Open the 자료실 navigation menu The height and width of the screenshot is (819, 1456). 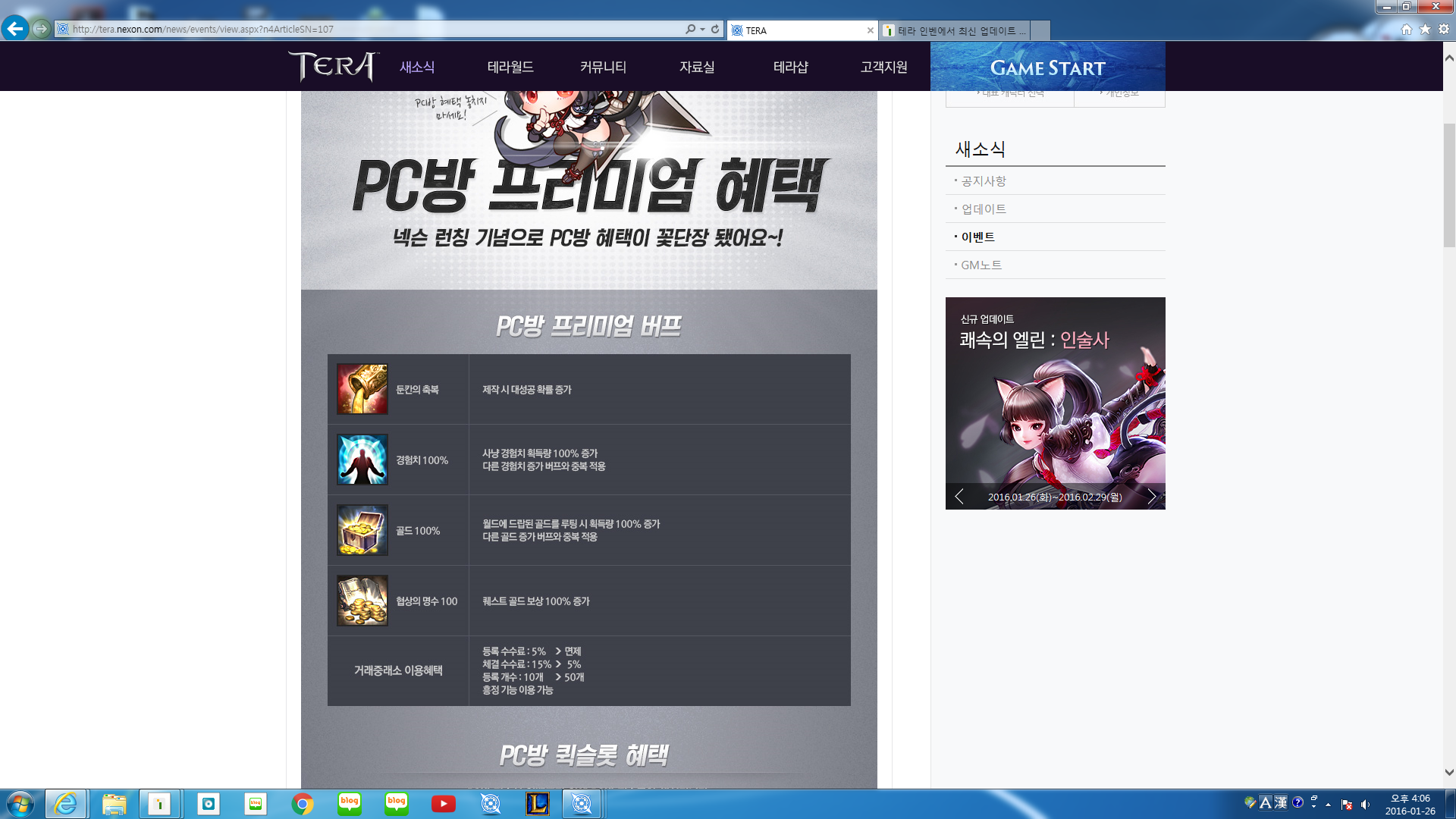tap(697, 67)
